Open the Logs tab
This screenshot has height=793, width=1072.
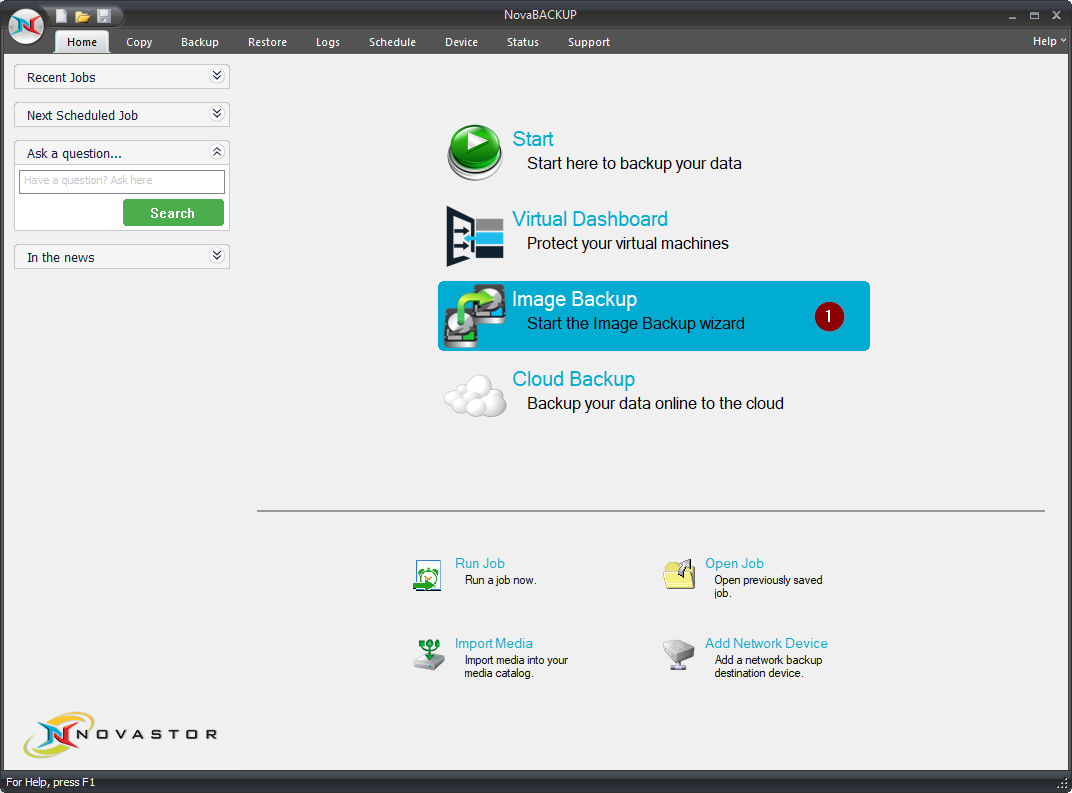327,42
